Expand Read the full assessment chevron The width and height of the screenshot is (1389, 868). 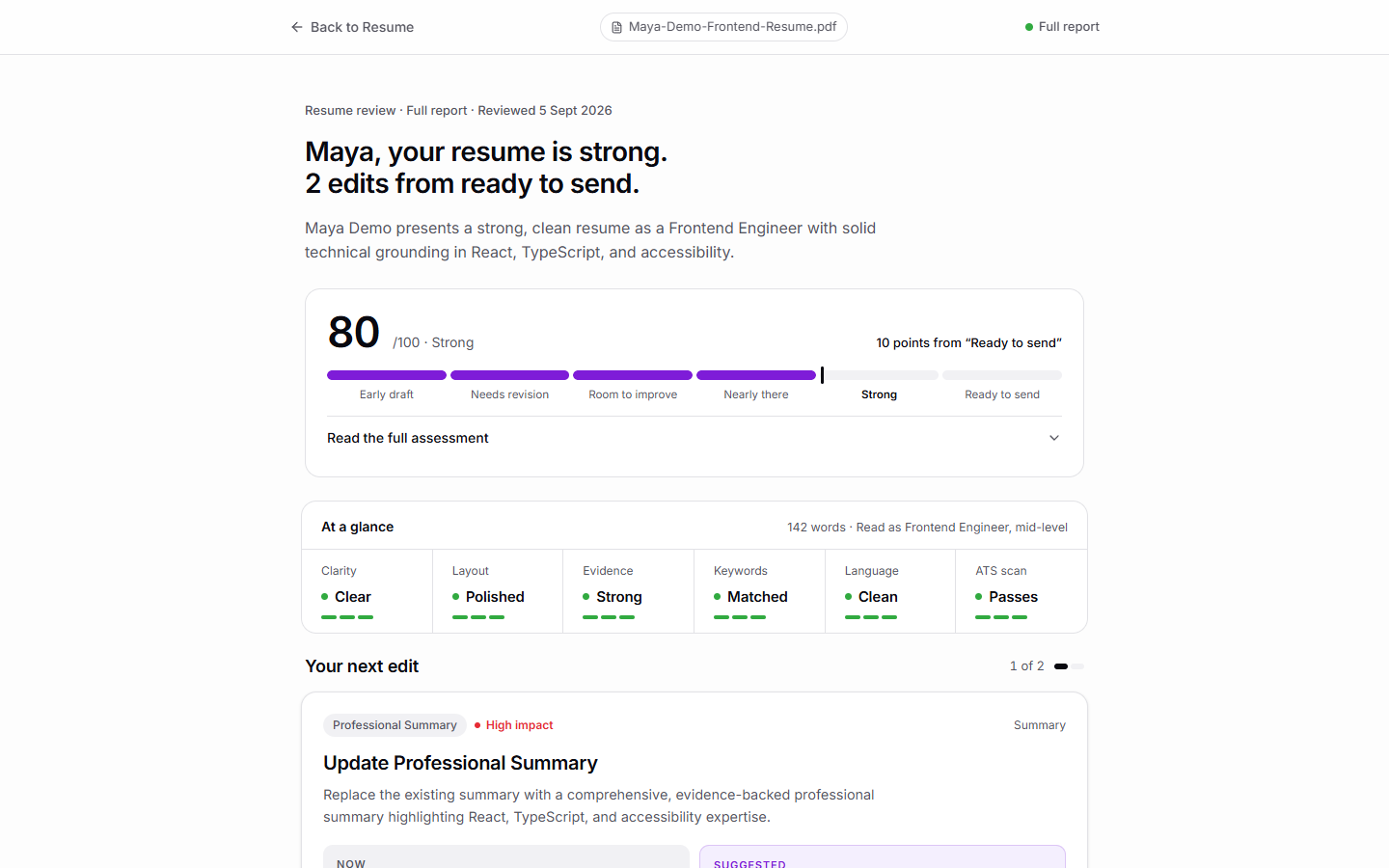tap(1054, 438)
